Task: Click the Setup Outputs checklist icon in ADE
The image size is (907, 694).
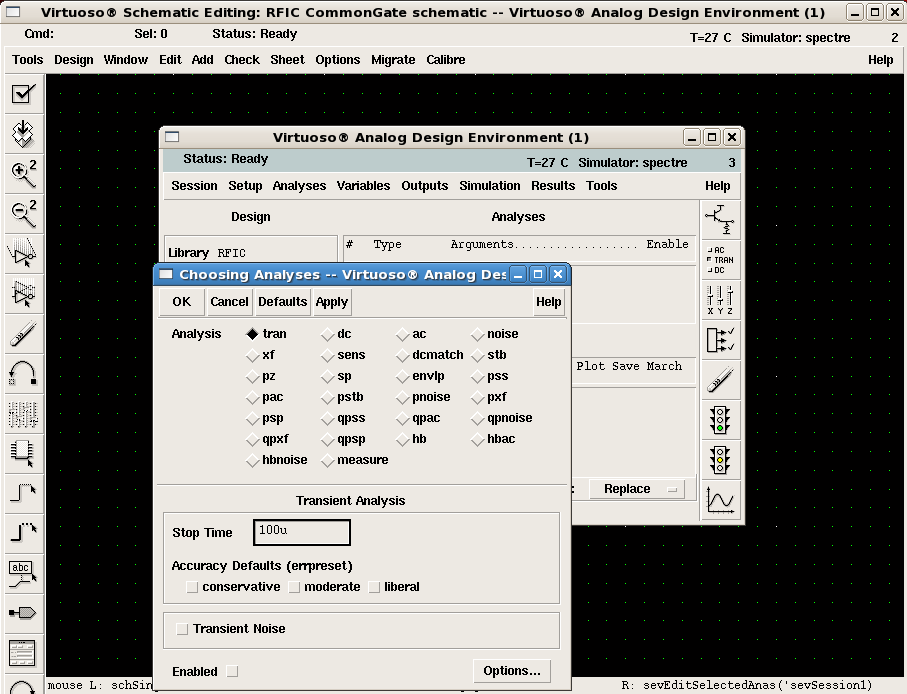Action: (720, 339)
